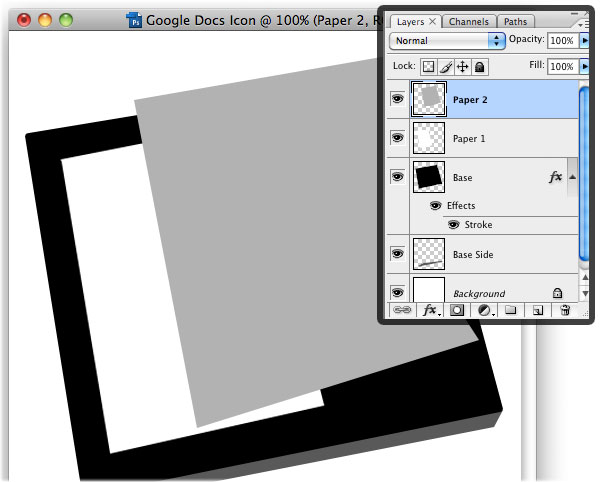Click the Base layer thumbnail

429,177
